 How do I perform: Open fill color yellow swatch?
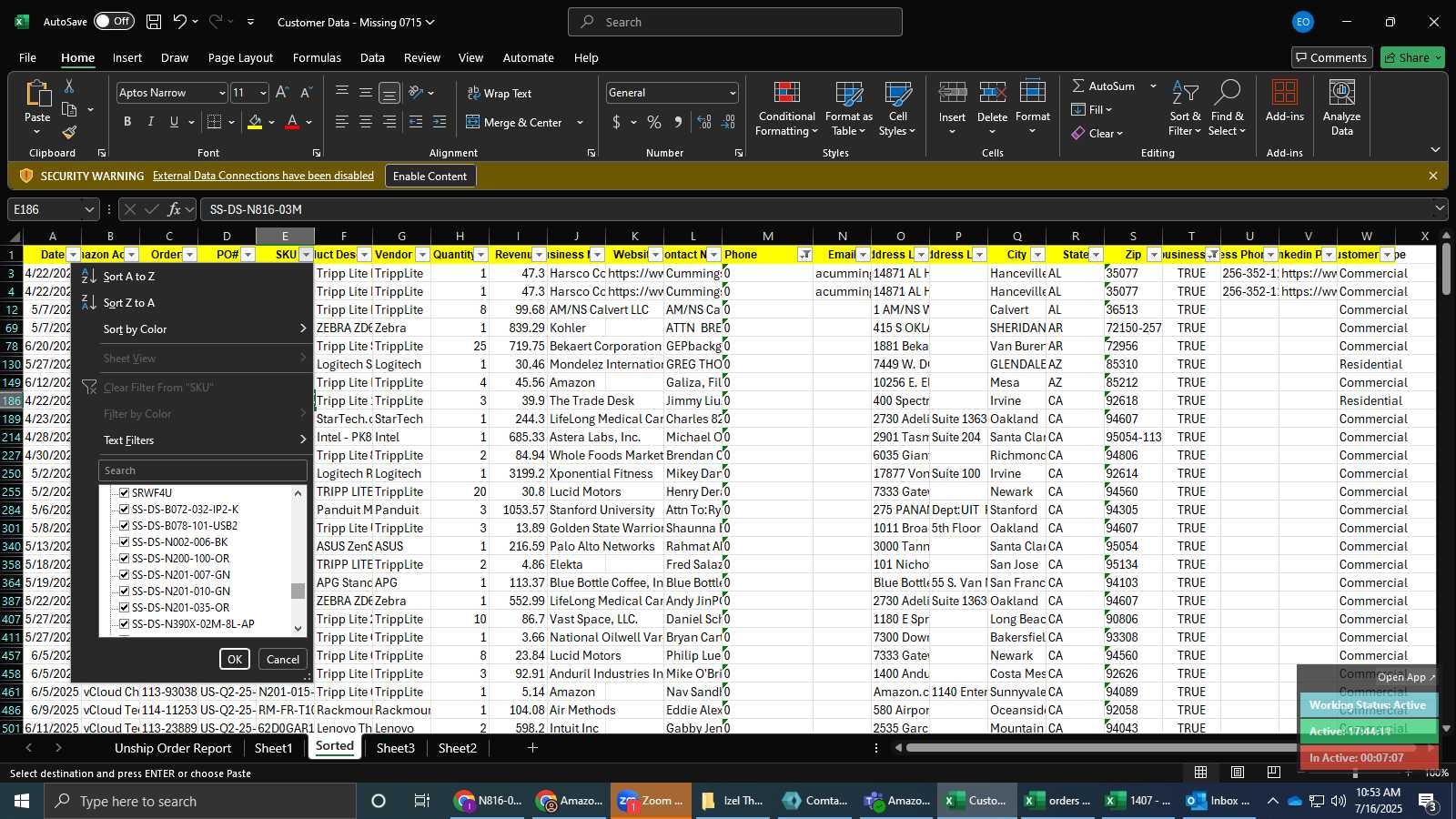coord(255,122)
